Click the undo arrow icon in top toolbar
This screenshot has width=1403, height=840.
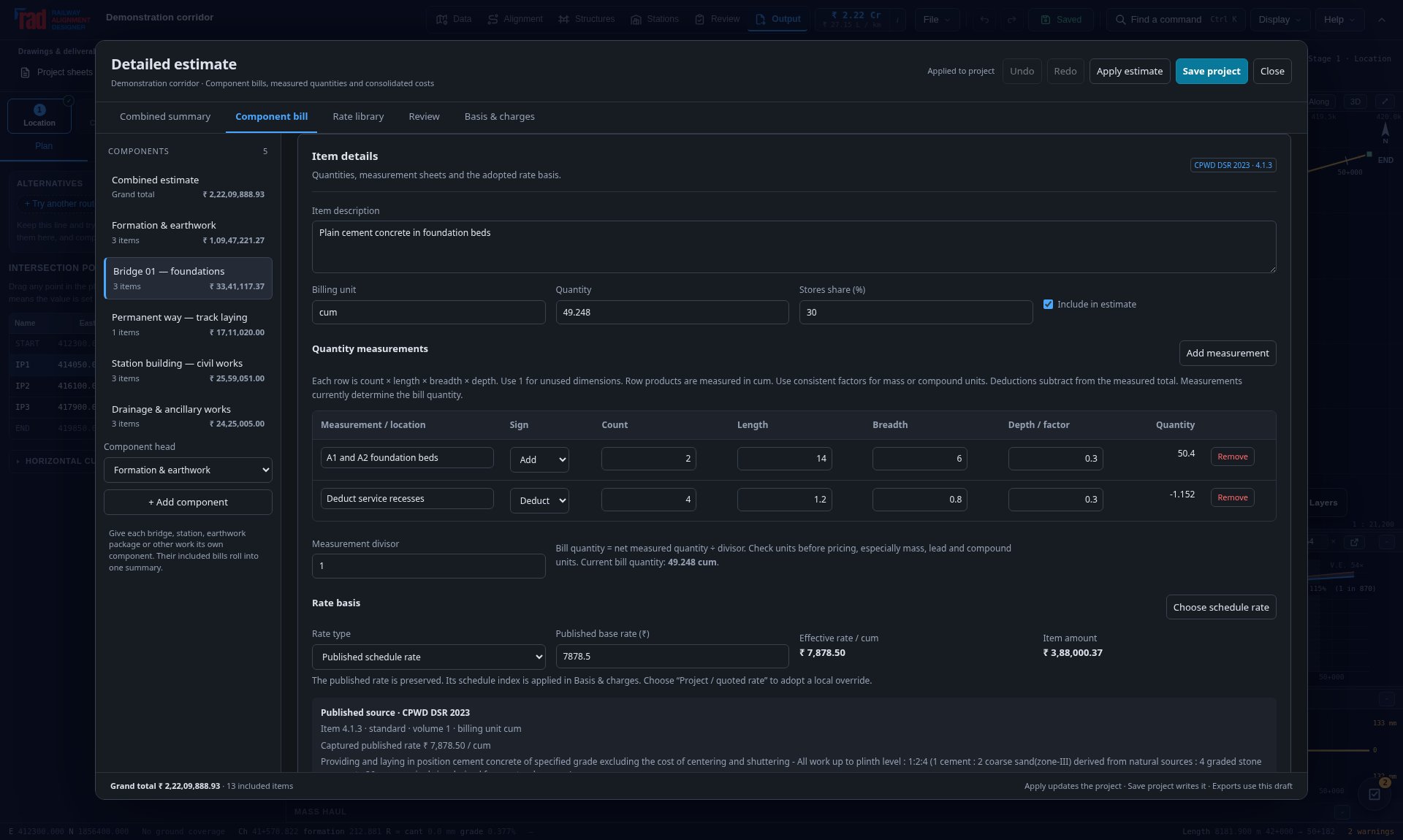(984, 20)
